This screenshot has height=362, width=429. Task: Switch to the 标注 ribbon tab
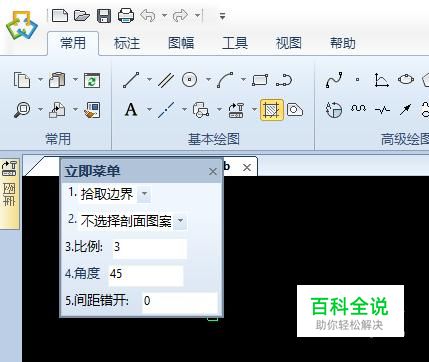click(127, 43)
